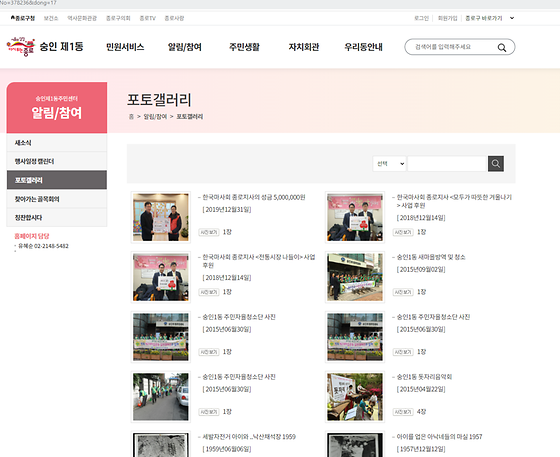The width and height of the screenshot is (560, 457).
Task: Open thumbnail for 숭인1동 뜻자리음악회
Action: (355, 397)
